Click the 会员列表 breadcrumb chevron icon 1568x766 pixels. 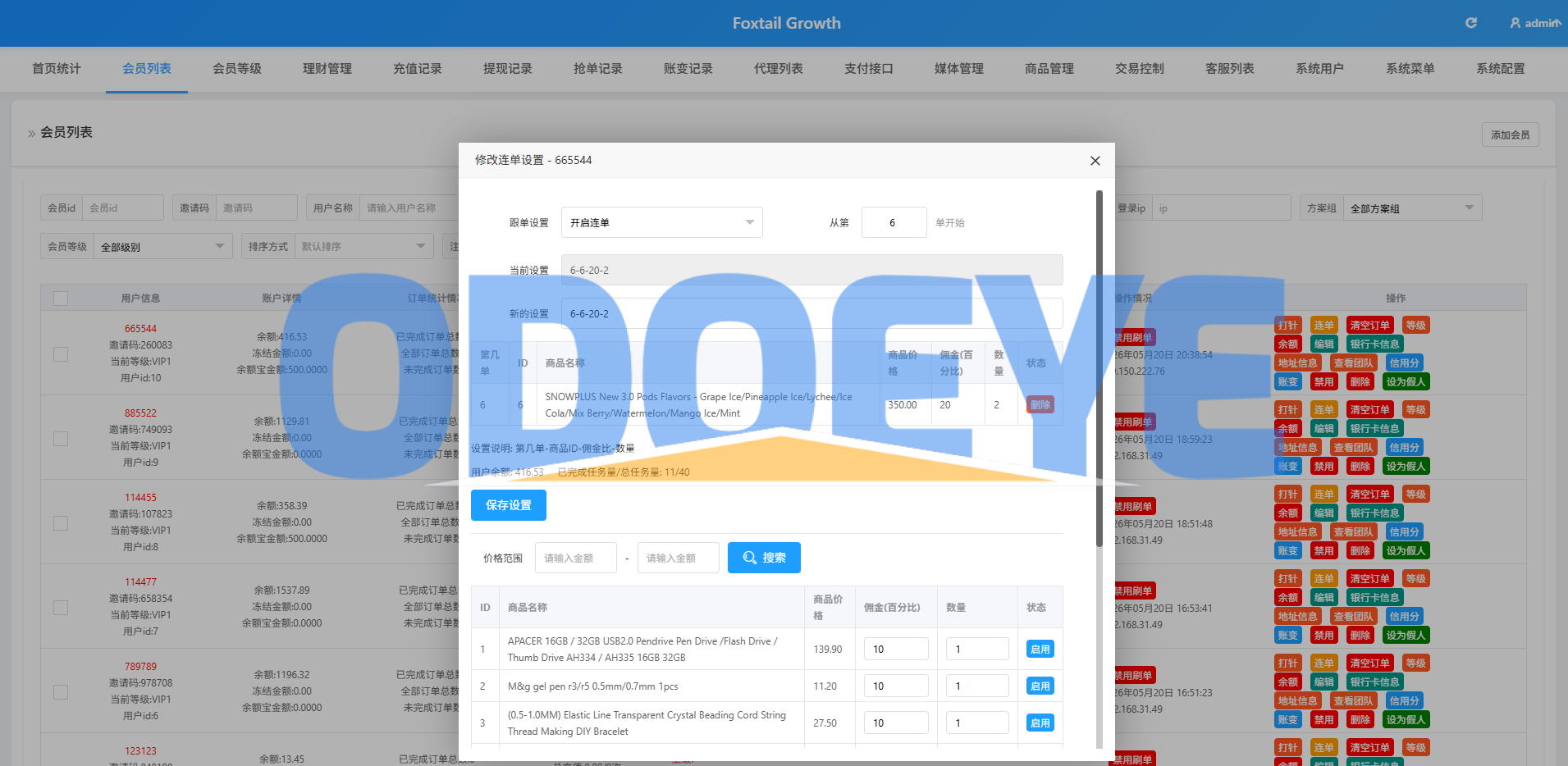click(31, 133)
